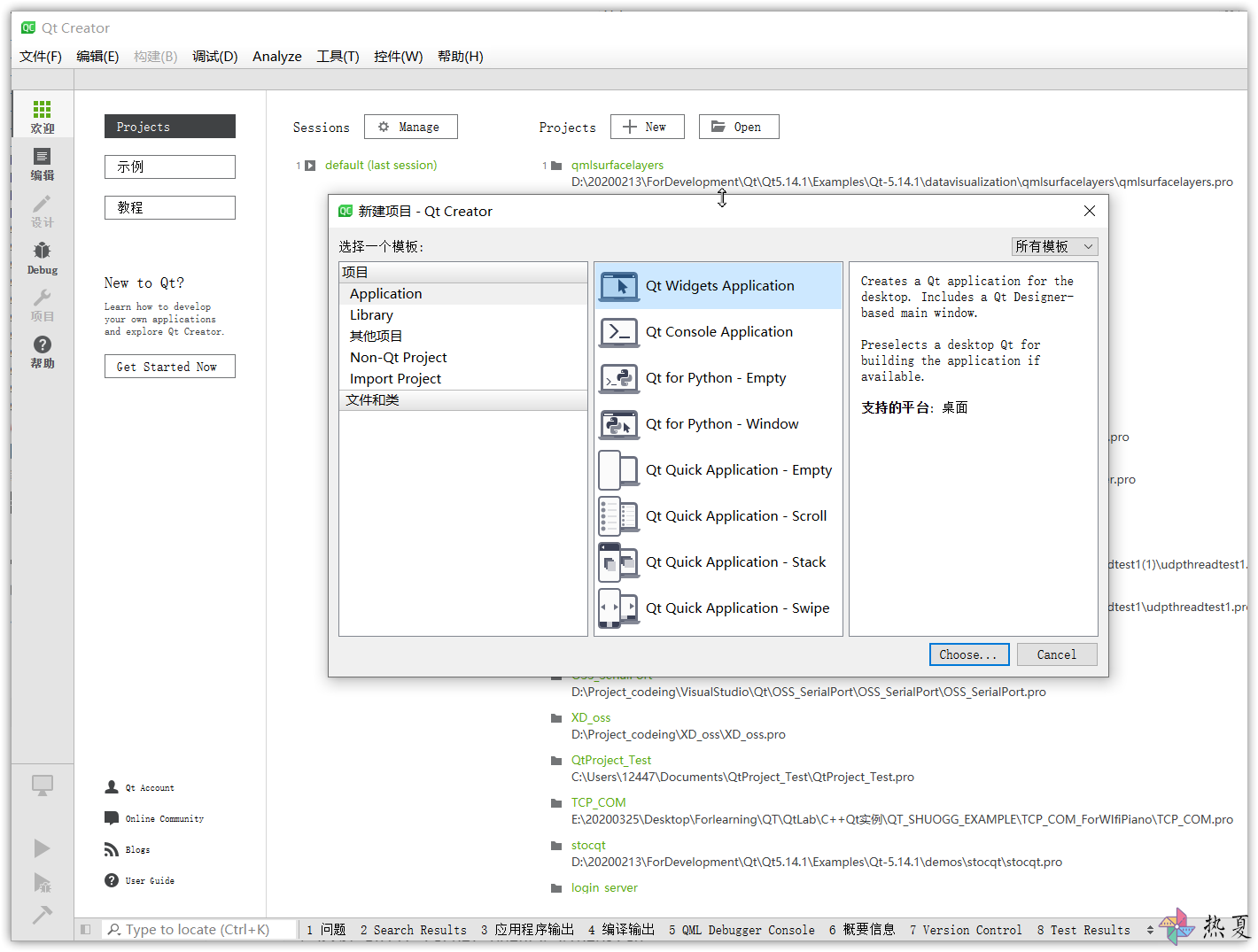The image size is (1258, 952).
Task: Click the build hammer icon
Action: [x=42, y=914]
